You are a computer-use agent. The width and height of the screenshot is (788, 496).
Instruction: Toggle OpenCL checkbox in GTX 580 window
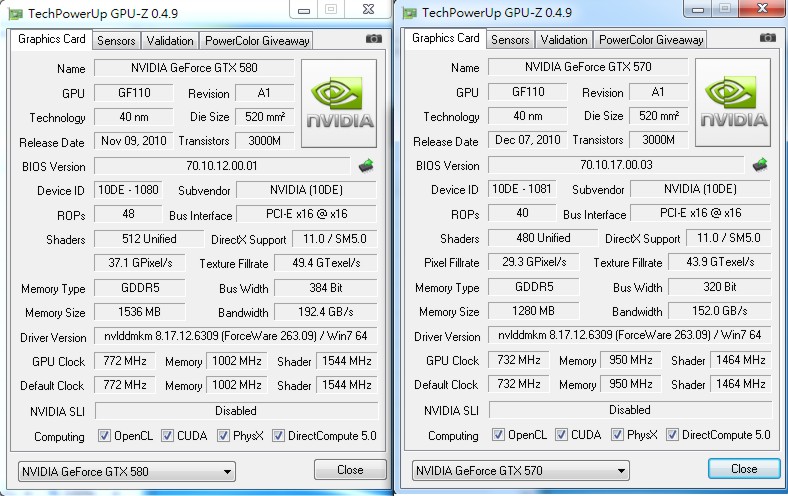click(x=104, y=436)
